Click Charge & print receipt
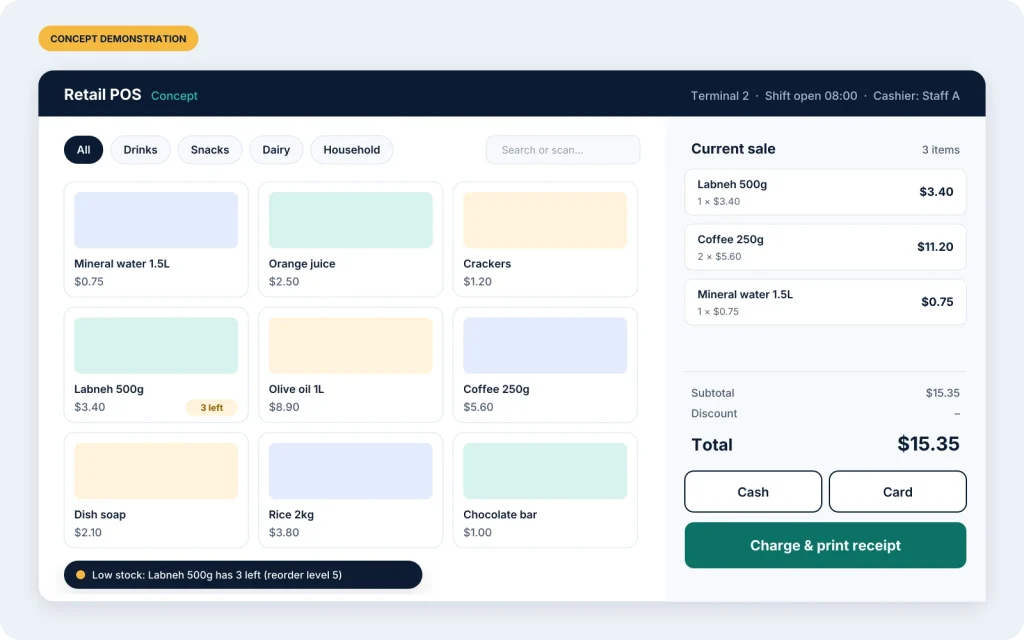The height and width of the screenshot is (640, 1024). 825,545
